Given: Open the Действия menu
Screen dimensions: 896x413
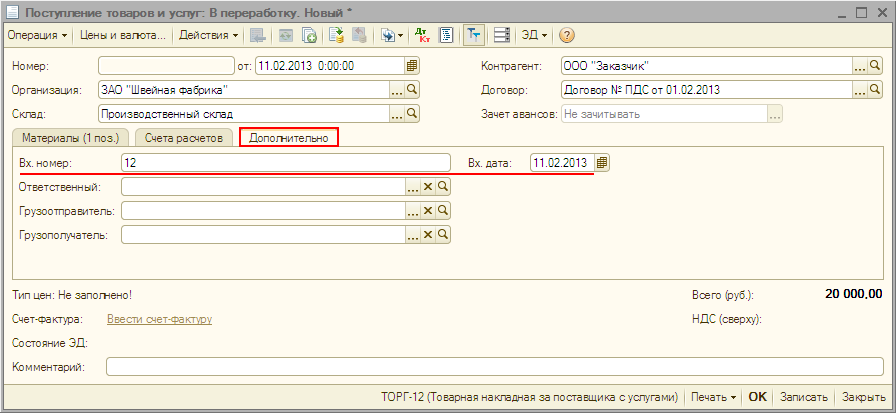Looking at the screenshot, I should (x=208, y=35).
